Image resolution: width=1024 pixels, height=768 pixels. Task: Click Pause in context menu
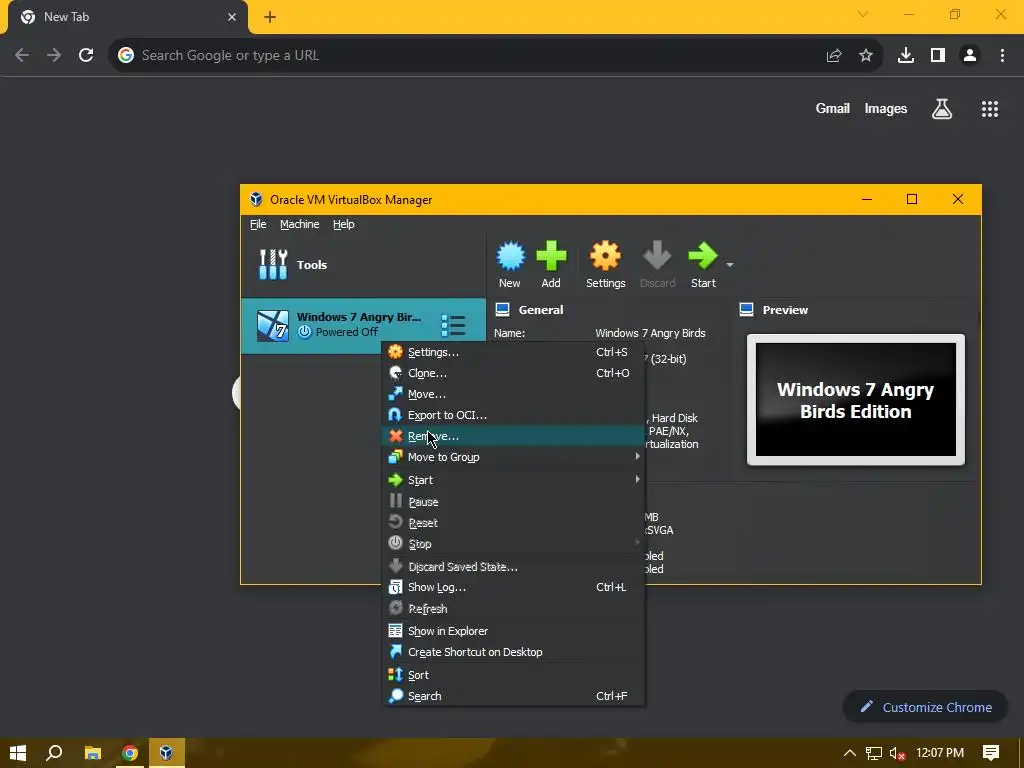513,502
